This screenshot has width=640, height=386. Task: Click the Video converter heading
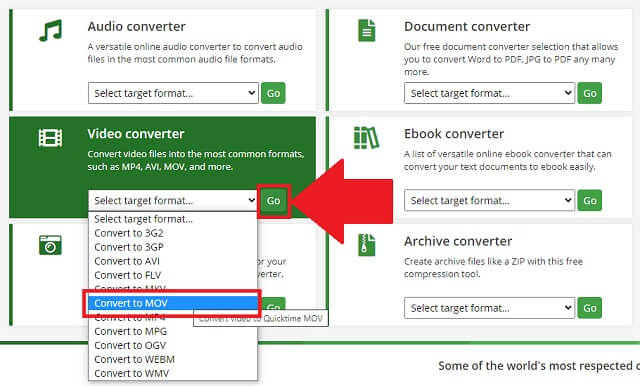click(x=136, y=134)
